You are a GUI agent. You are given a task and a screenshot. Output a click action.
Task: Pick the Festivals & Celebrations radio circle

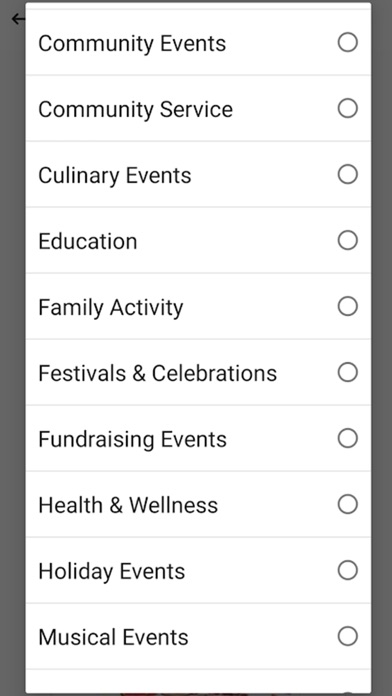click(348, 372)
